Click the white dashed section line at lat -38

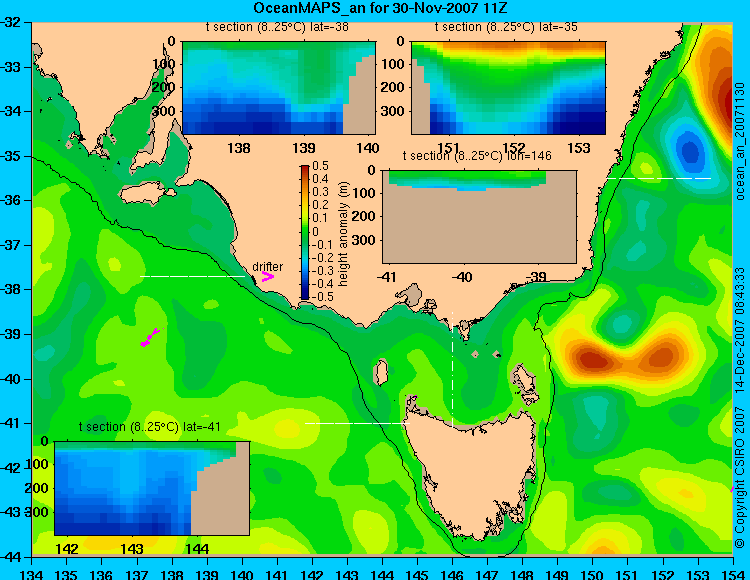(x=192, y=276)
